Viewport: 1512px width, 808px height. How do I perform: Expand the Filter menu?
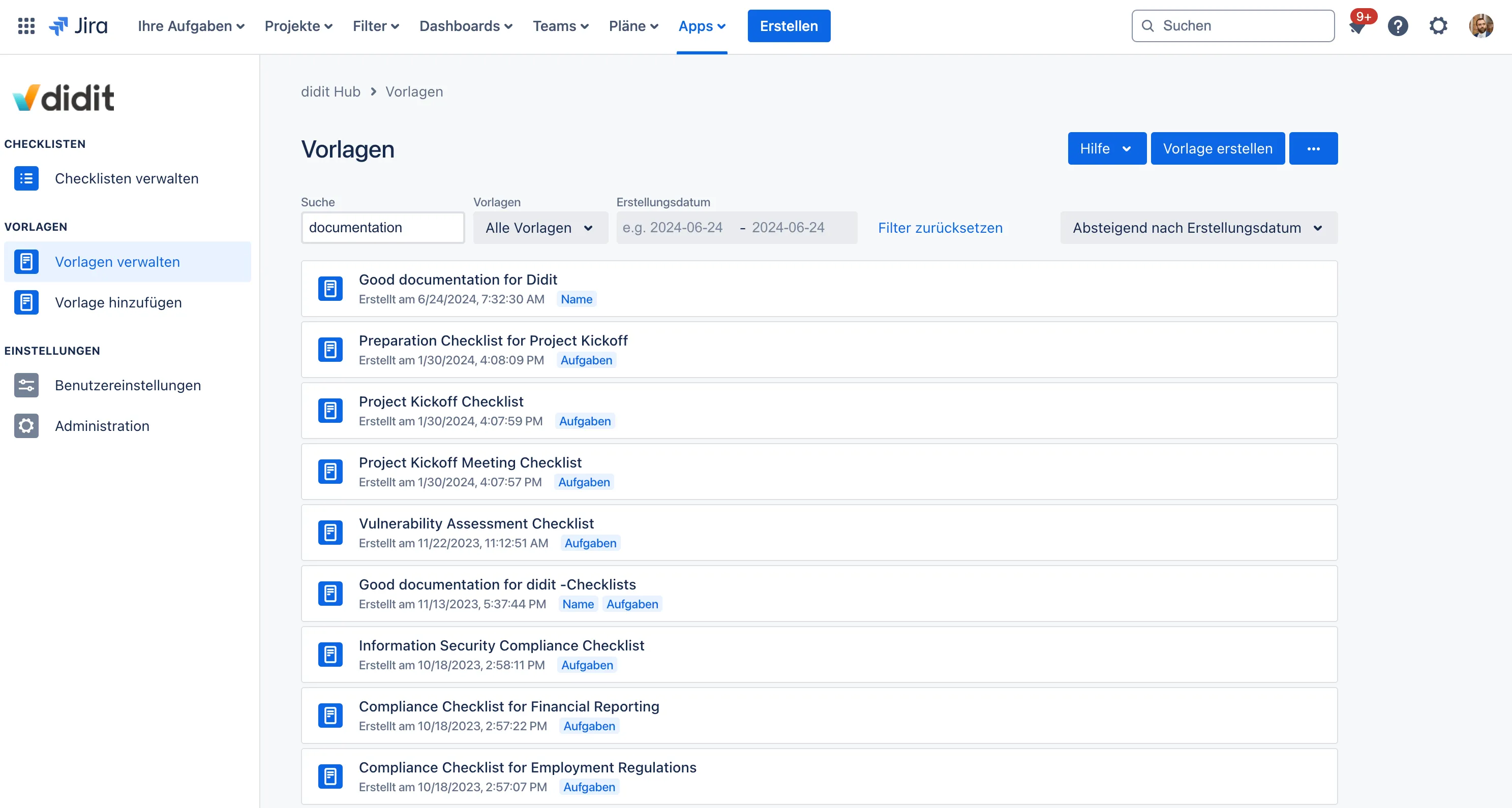(376, 26)
